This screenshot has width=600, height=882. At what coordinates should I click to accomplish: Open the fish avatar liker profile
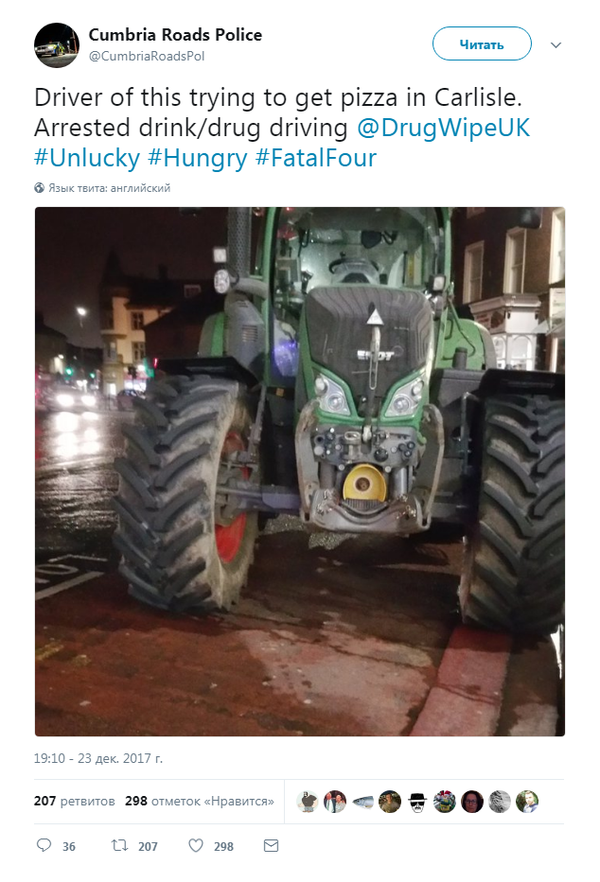(x=363, y=802)
